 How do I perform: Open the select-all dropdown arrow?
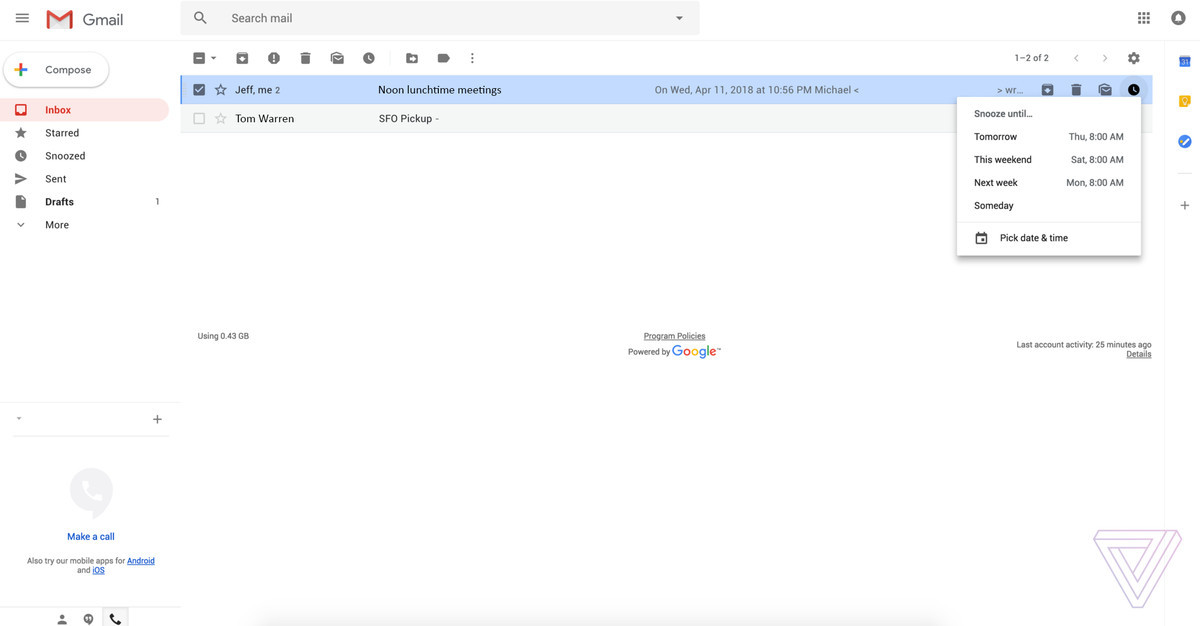click(x=213, y=58)
